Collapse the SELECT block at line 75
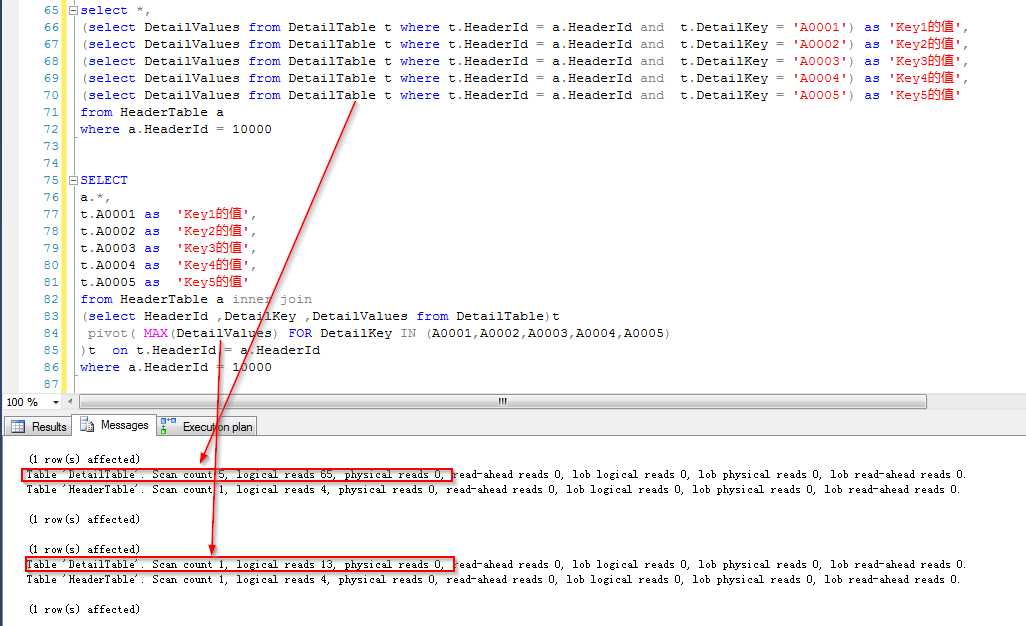The height and width of the screenshot is (626, 1026). 73,180
